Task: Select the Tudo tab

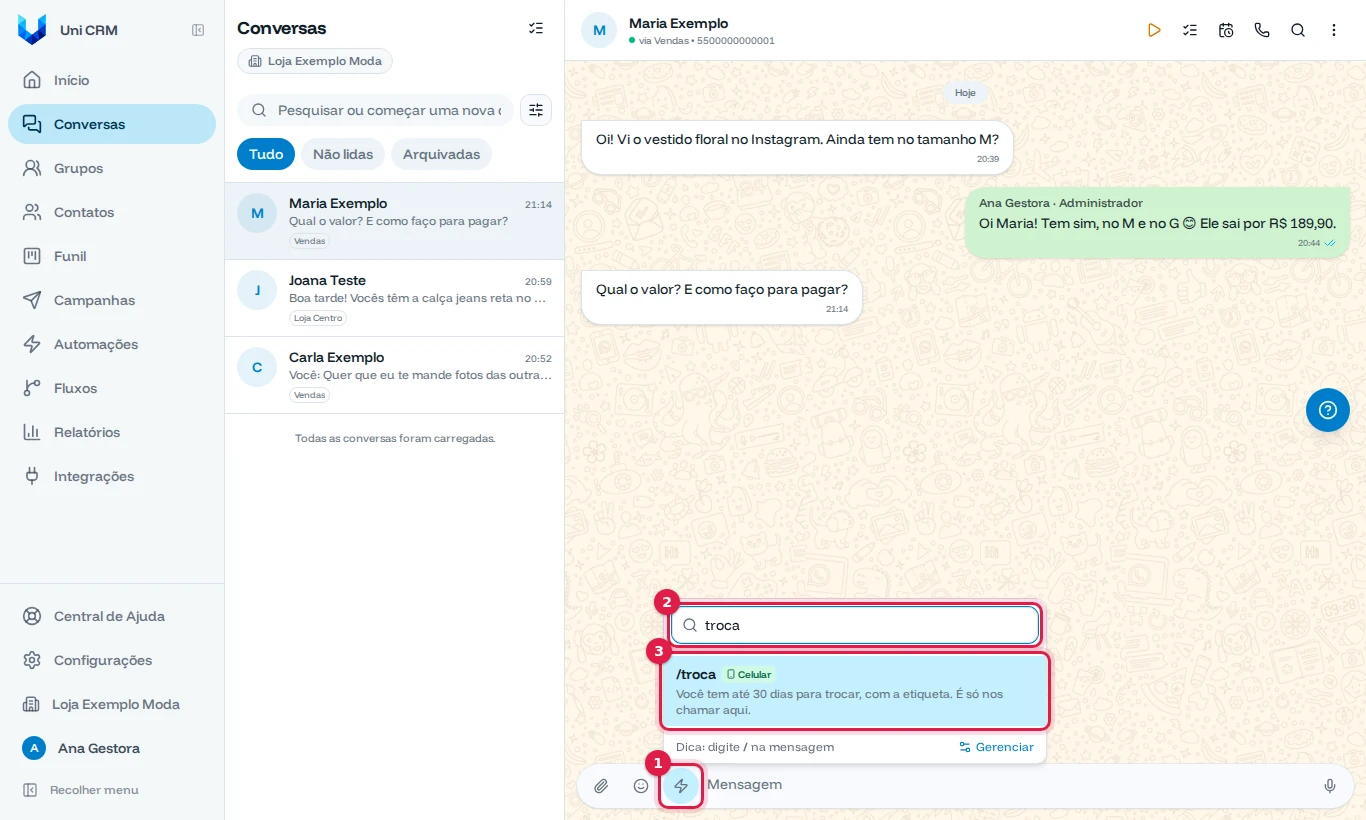Action: (266, 154)
